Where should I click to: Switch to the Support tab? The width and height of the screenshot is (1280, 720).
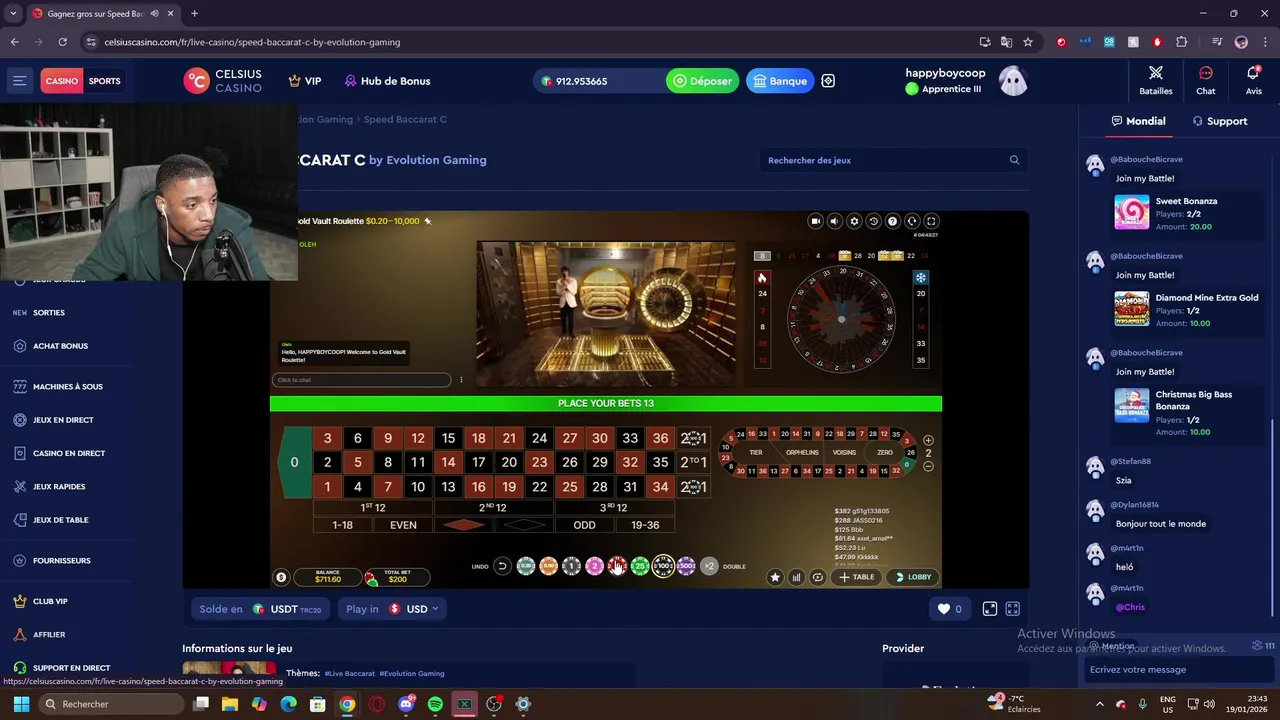pos(1219,121)
